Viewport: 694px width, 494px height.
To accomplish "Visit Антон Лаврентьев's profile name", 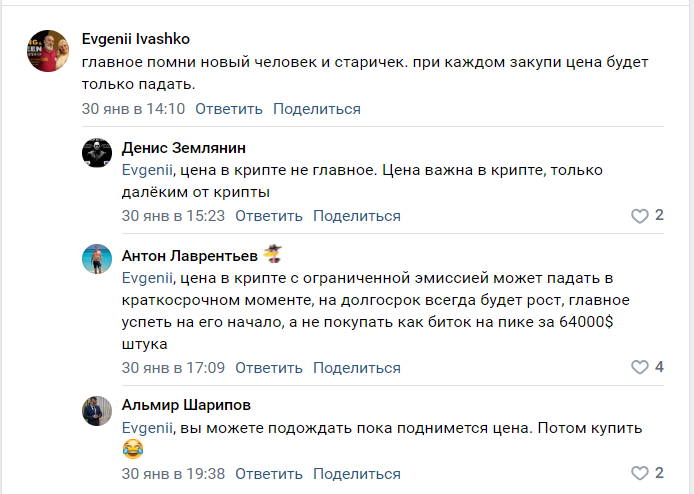I will pyautogui.click(x=189, y=253).
